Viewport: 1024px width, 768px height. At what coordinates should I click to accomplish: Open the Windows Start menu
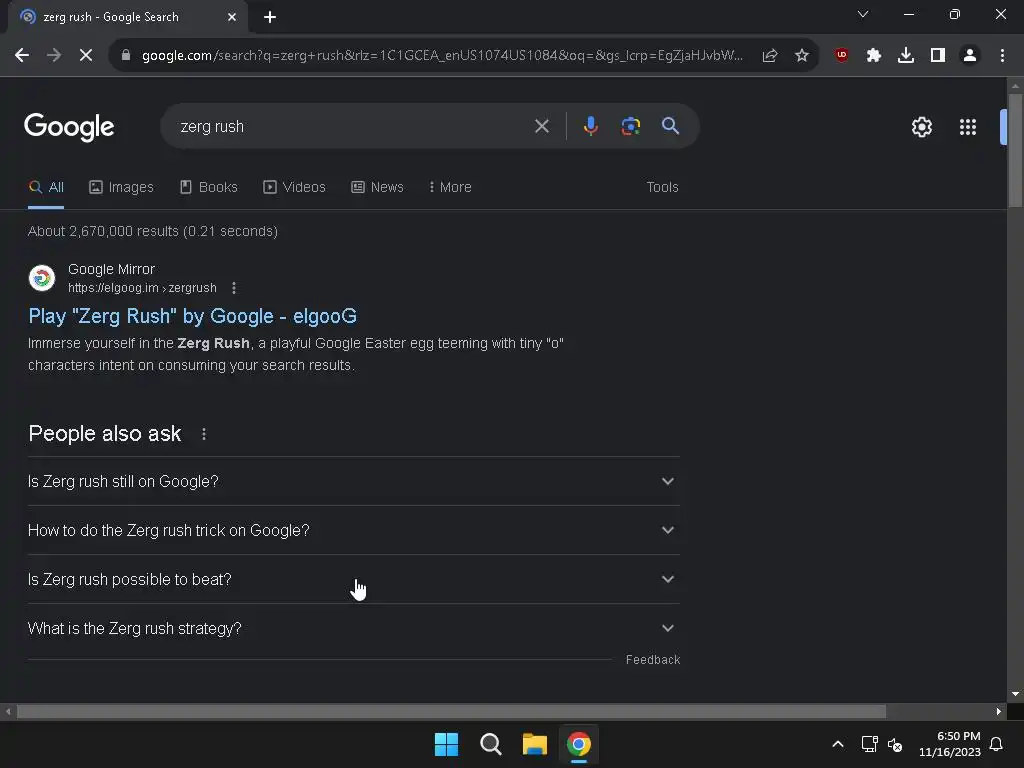click(x=447, y=744)
